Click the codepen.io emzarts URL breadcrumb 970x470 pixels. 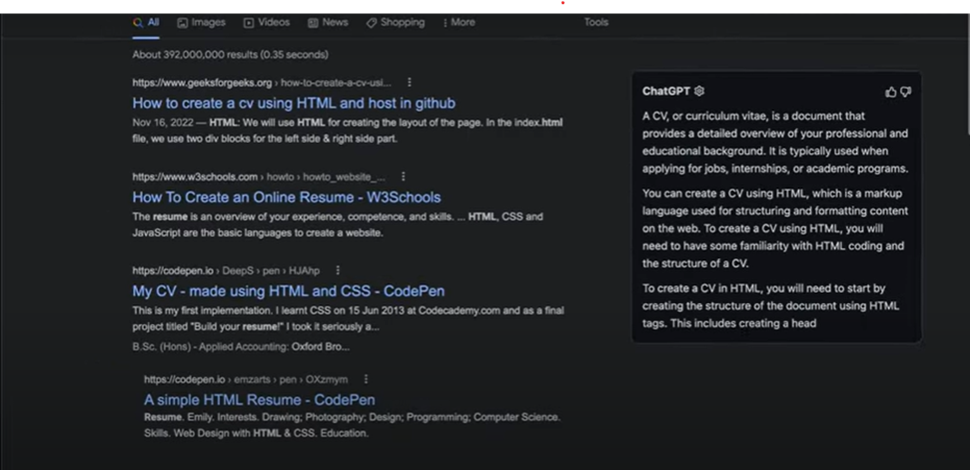point(246,379)
